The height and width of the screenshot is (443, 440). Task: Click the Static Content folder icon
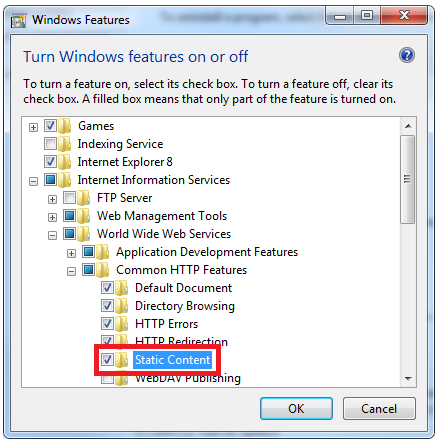[122, 360]
